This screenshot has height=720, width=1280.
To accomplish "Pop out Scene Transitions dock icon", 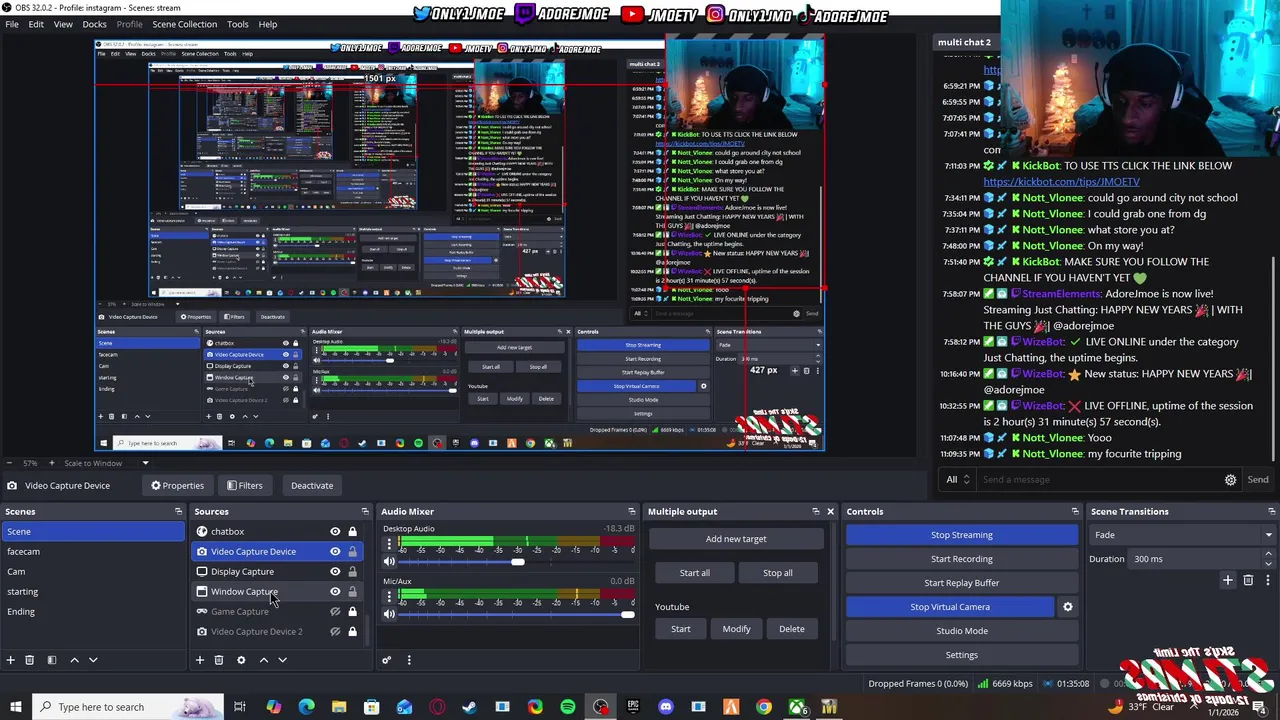I will tap(1271, 511).
